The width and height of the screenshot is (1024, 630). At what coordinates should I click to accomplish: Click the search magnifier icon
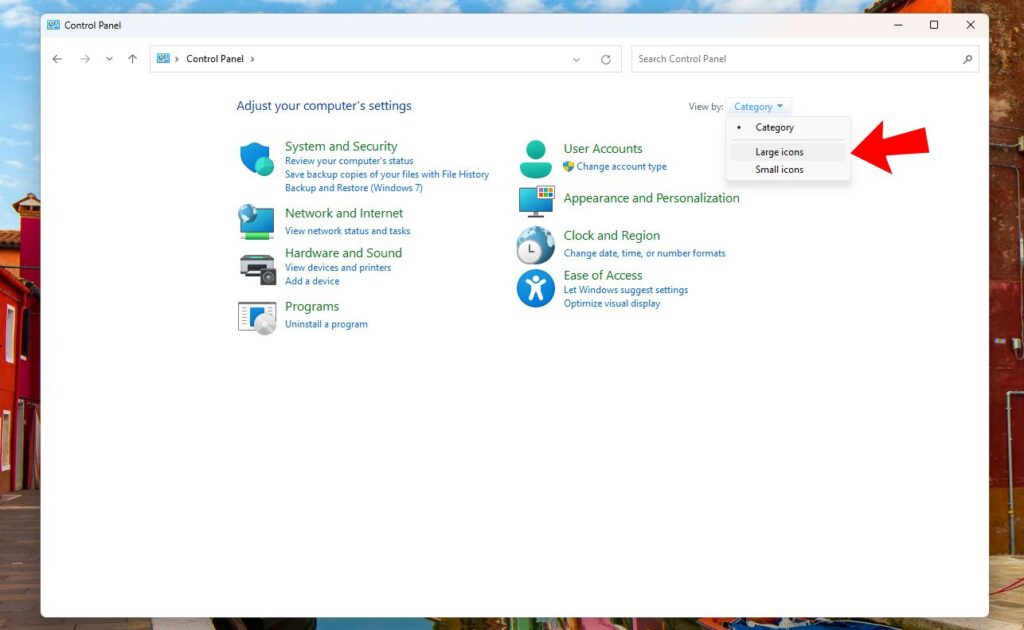pyautogui.click(x=967, y=59)
